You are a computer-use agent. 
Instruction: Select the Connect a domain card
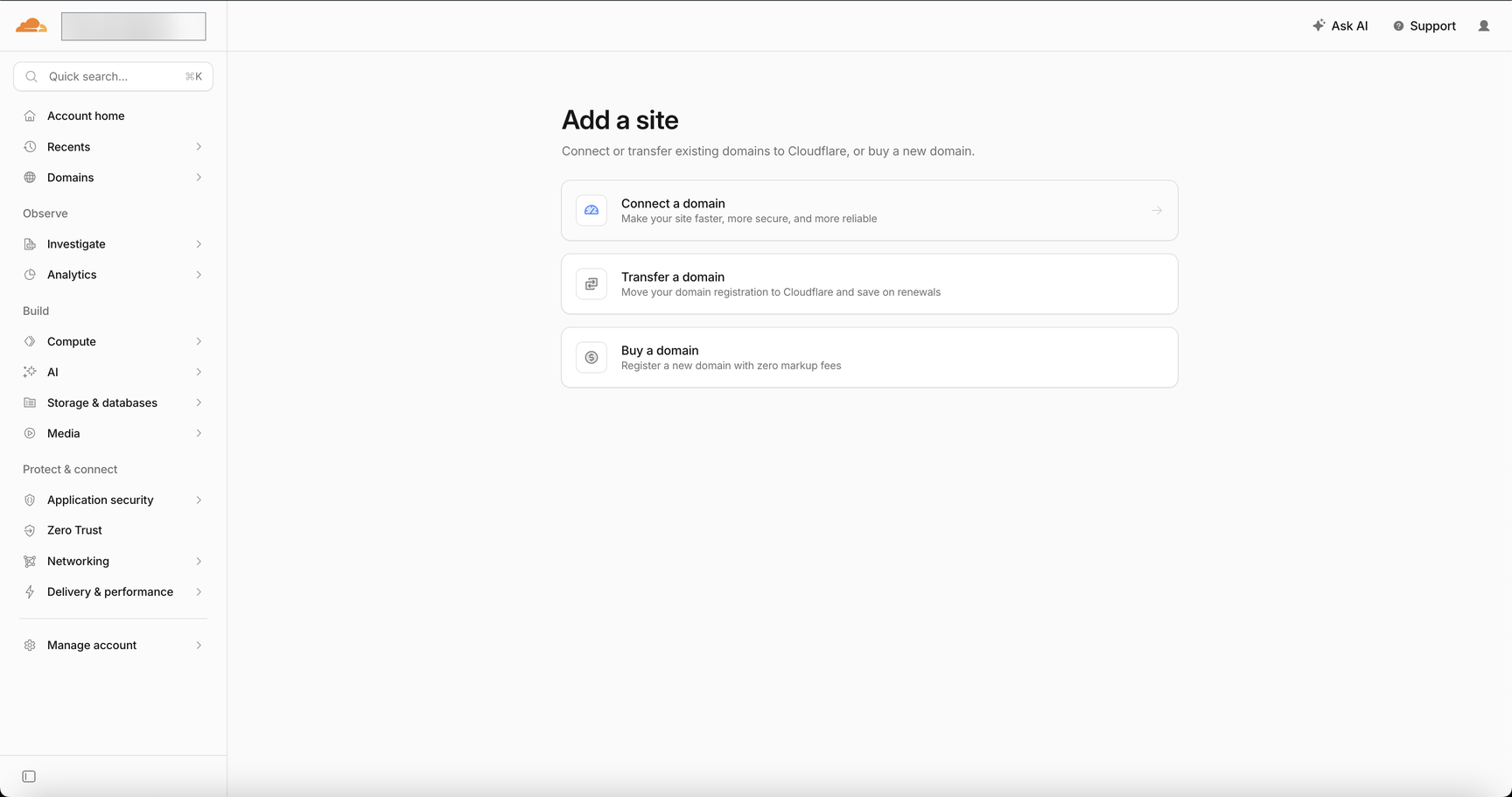coord(870,211)
